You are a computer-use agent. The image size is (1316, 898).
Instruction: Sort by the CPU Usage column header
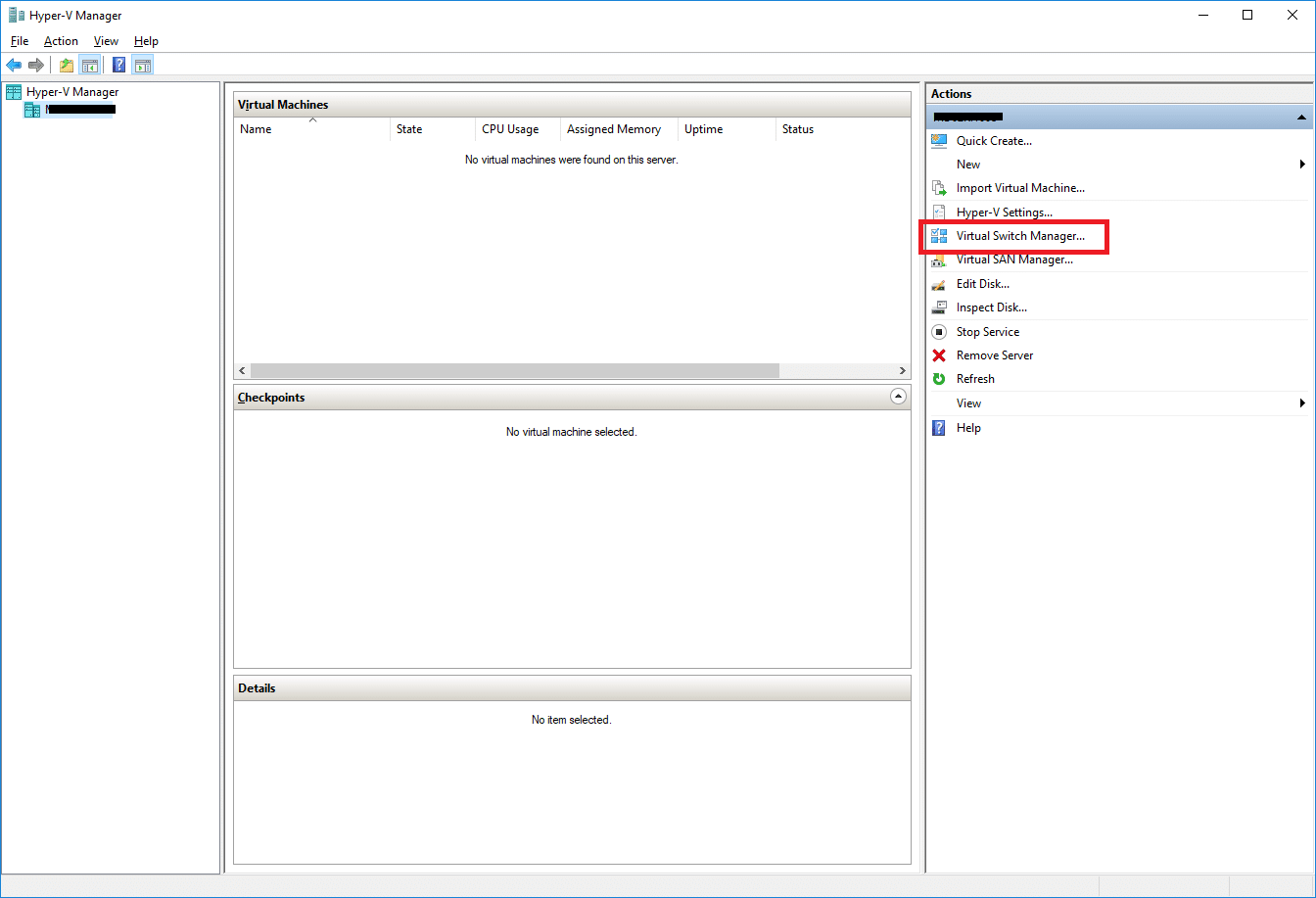(x=517, y=129)
